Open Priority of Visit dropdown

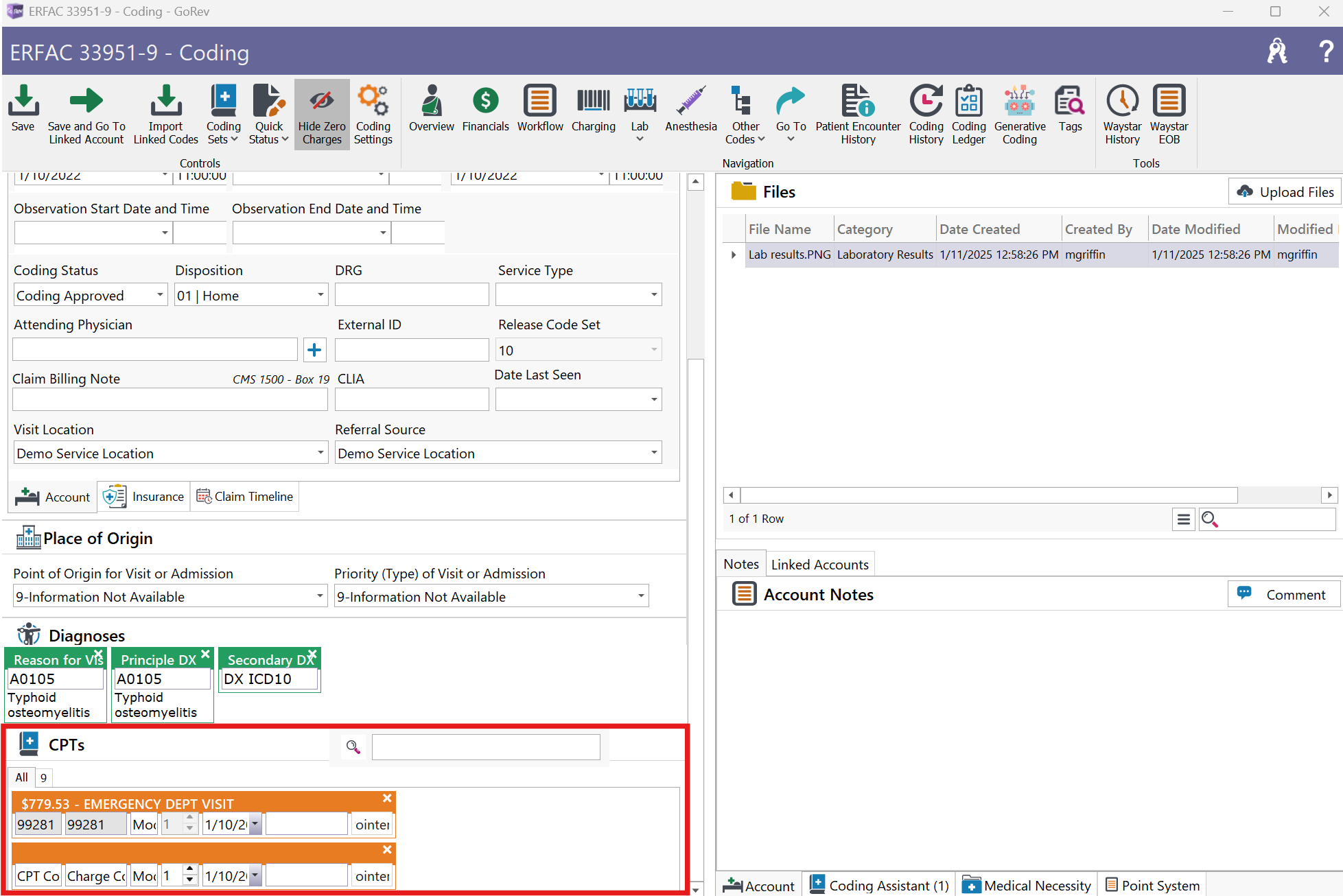pyautogui.click(x=641, y=596)
